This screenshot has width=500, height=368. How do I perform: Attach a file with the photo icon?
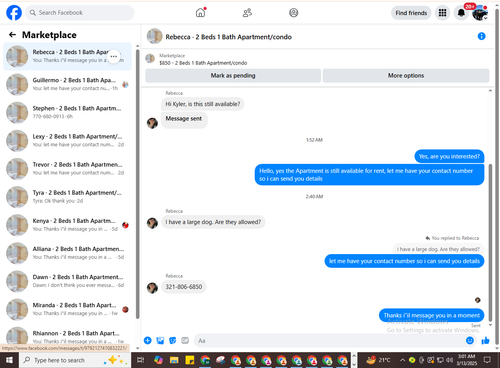click(160, 340)
